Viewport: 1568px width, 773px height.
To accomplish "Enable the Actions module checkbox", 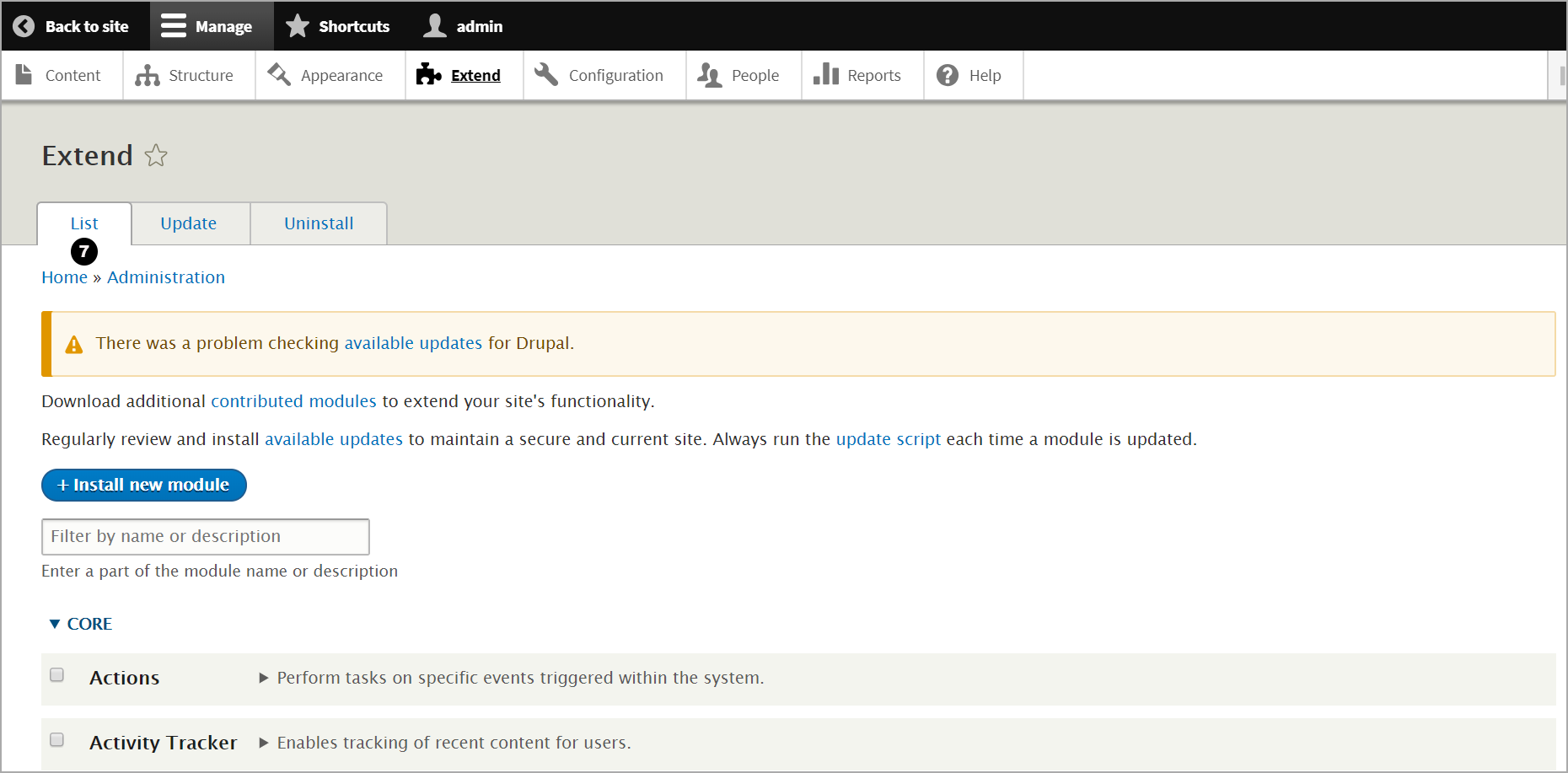I will [x=57, y=675].
